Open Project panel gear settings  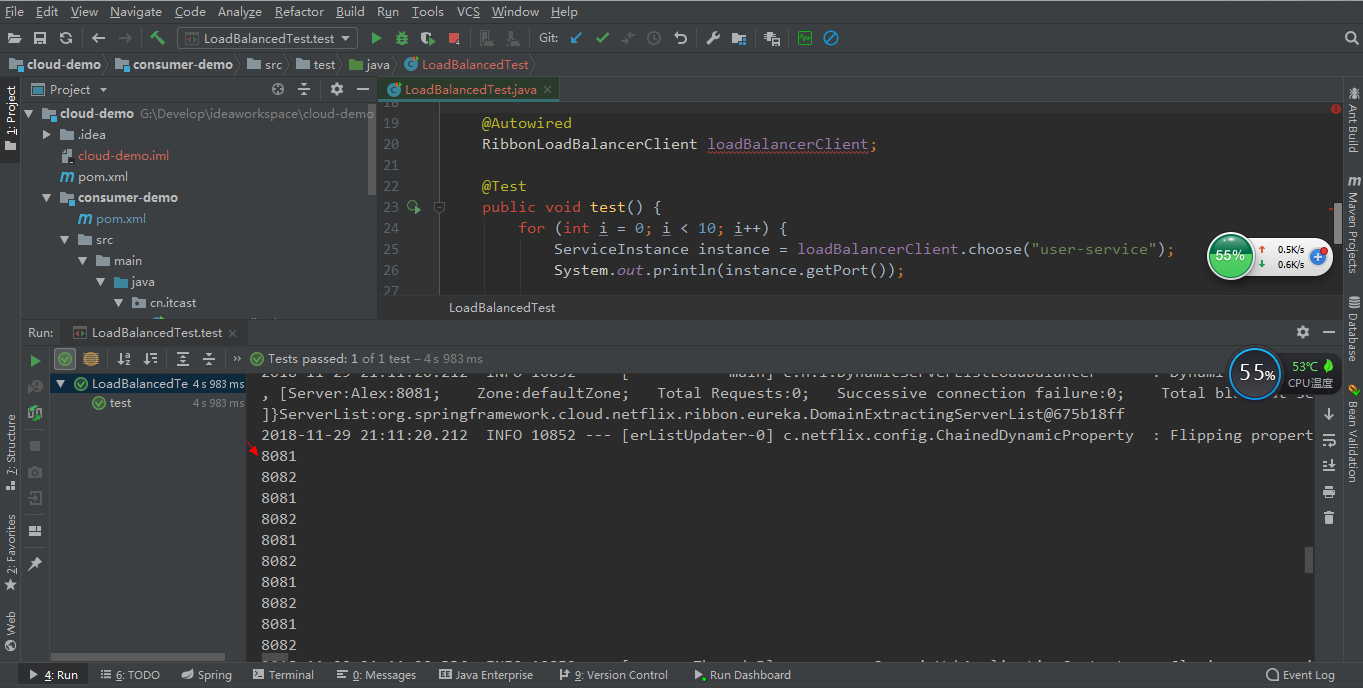pyautogui.click(x=336, y=89)
